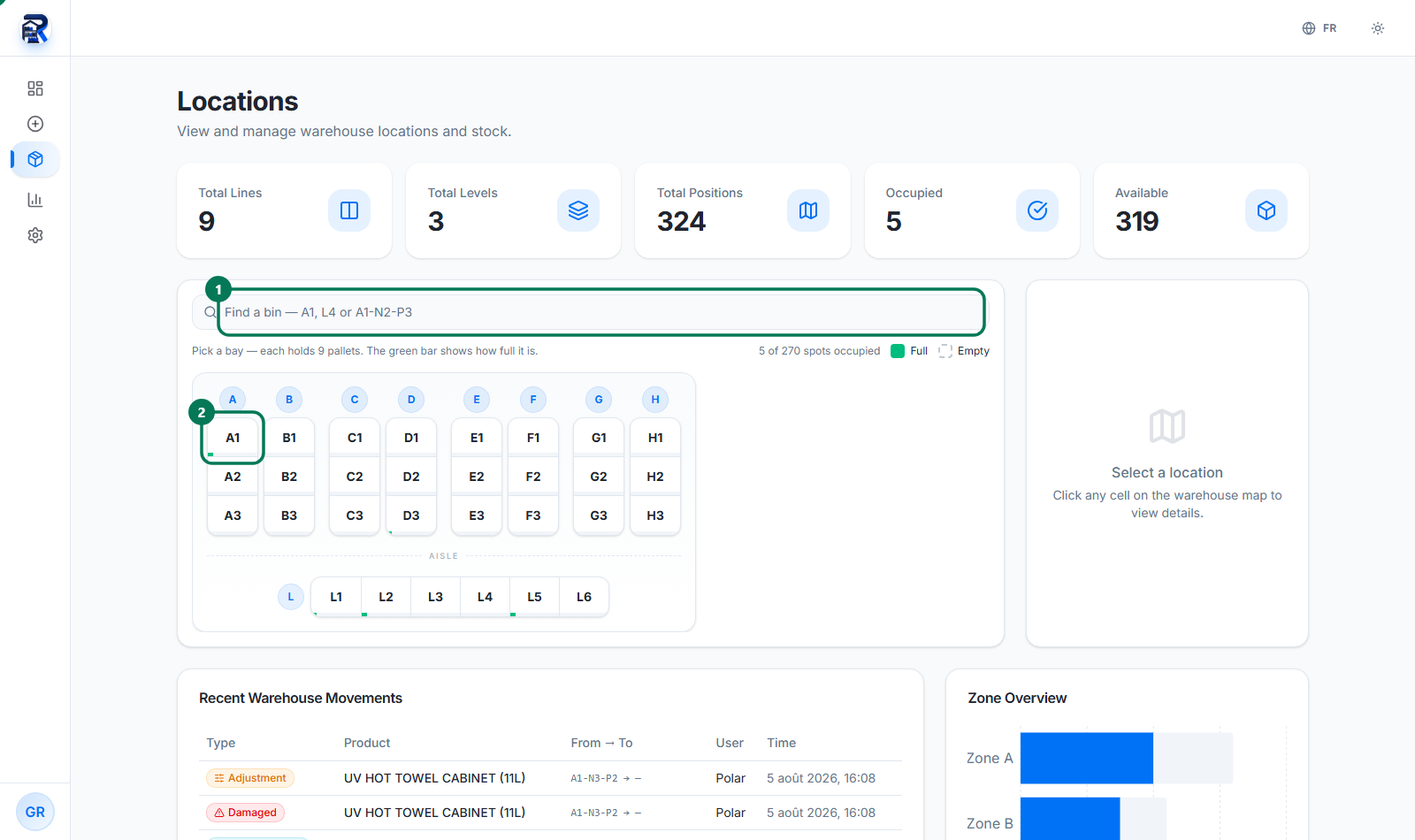Select bay C3 on the warehouse map
1415x840 pixels.
point(355,515)
